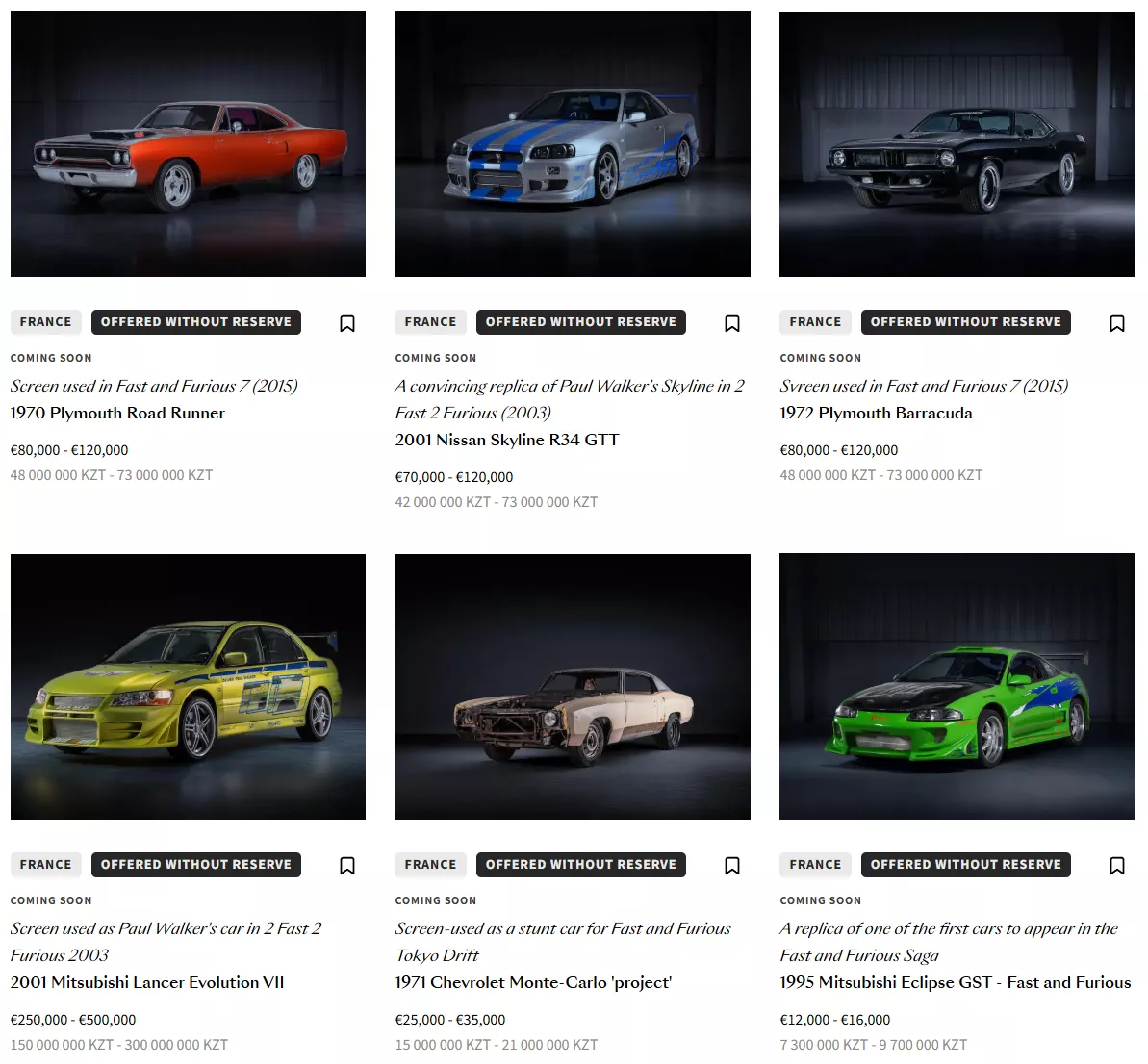
Task: Open 1995 Mitsubishi Eclipse GST listing
Action: point(956,982)
